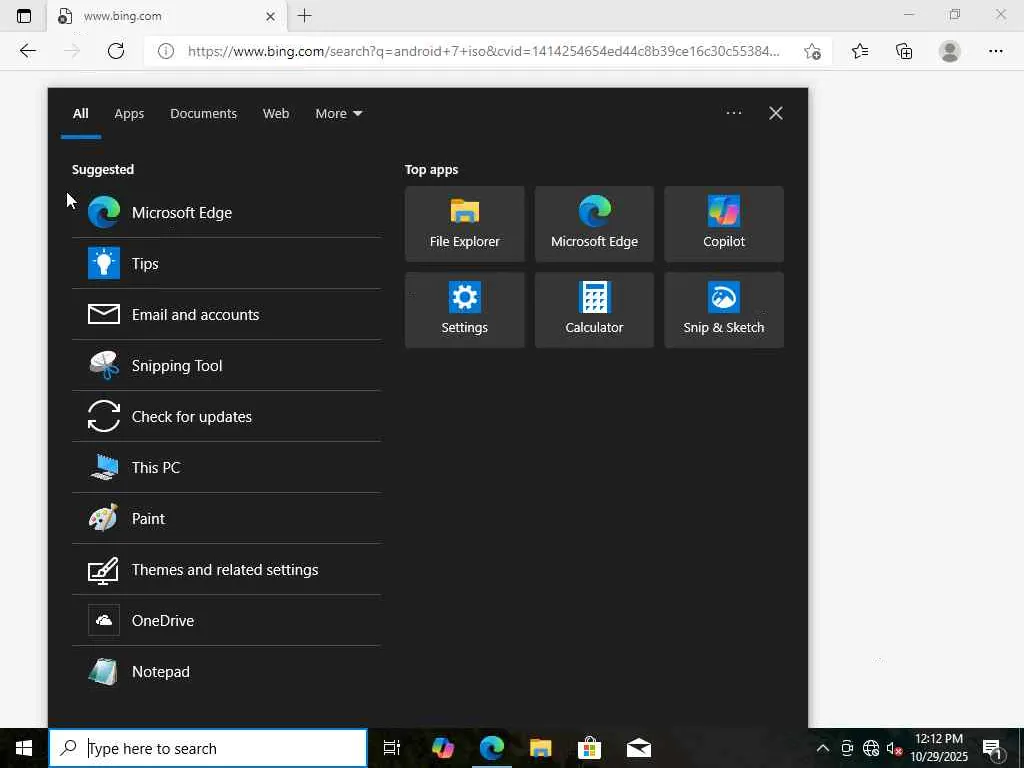Screen dimensions: 1024x768
Task: Open Themes and related settings
Action: tap(226, 569)
